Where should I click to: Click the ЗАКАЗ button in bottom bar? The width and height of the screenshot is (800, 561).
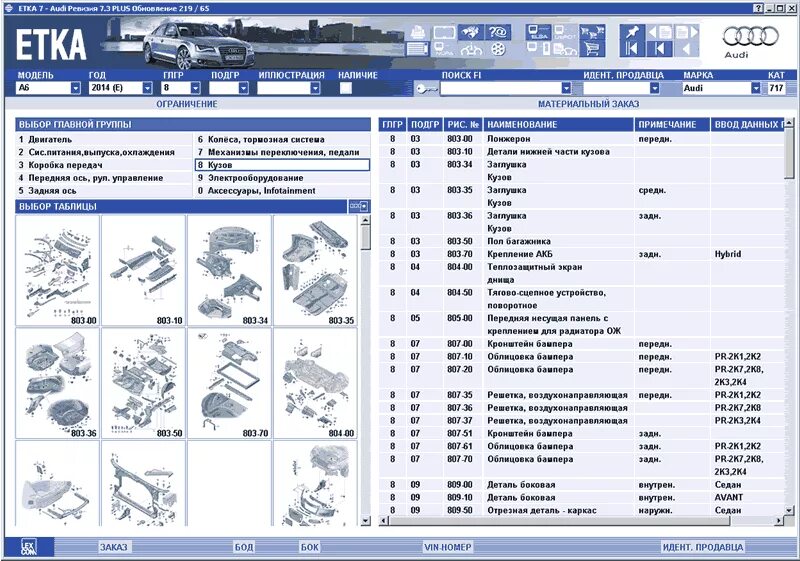coord(113,547)
